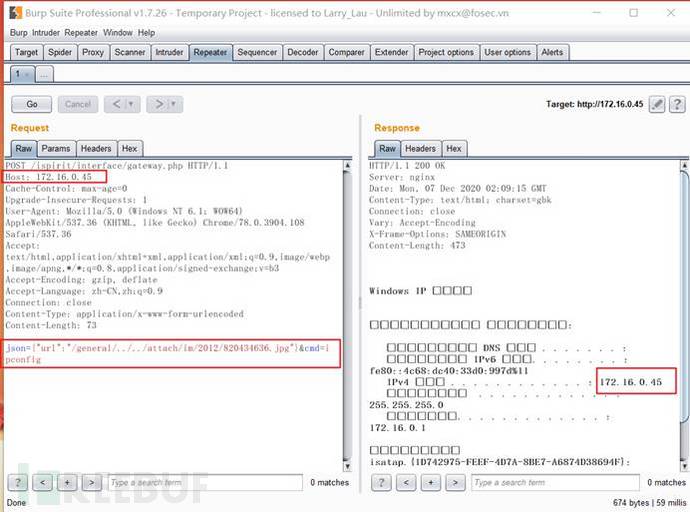The height and width of the screenshot is (512, 690).
Task: Click request search help '?' button
Action: (x=19, y=483)
